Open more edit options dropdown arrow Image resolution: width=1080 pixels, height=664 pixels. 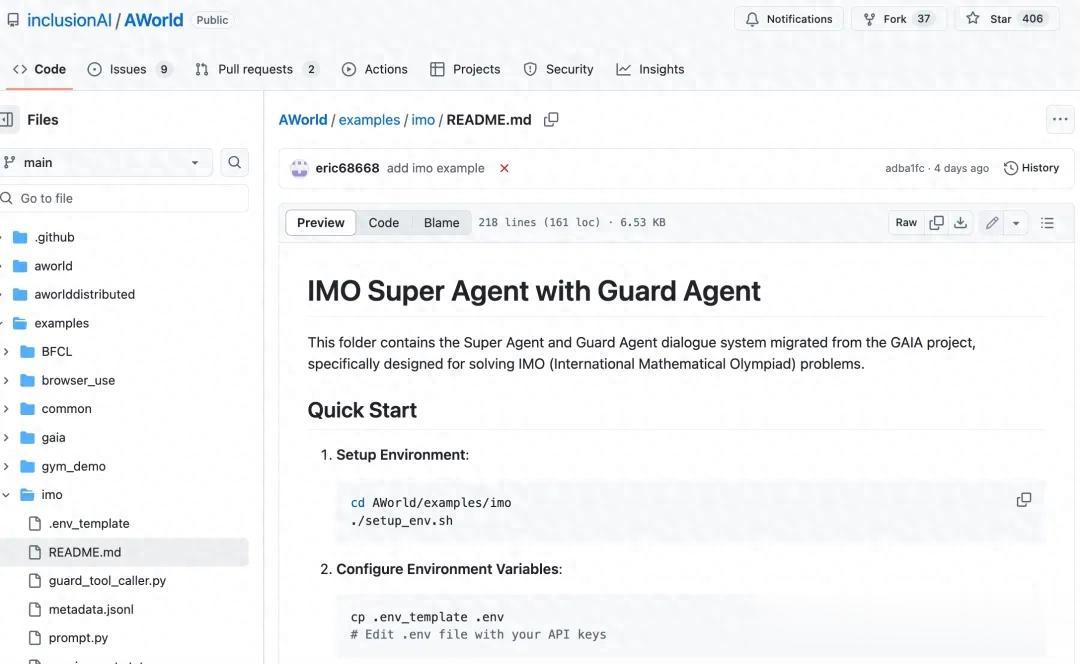[x=1015, y=223]
